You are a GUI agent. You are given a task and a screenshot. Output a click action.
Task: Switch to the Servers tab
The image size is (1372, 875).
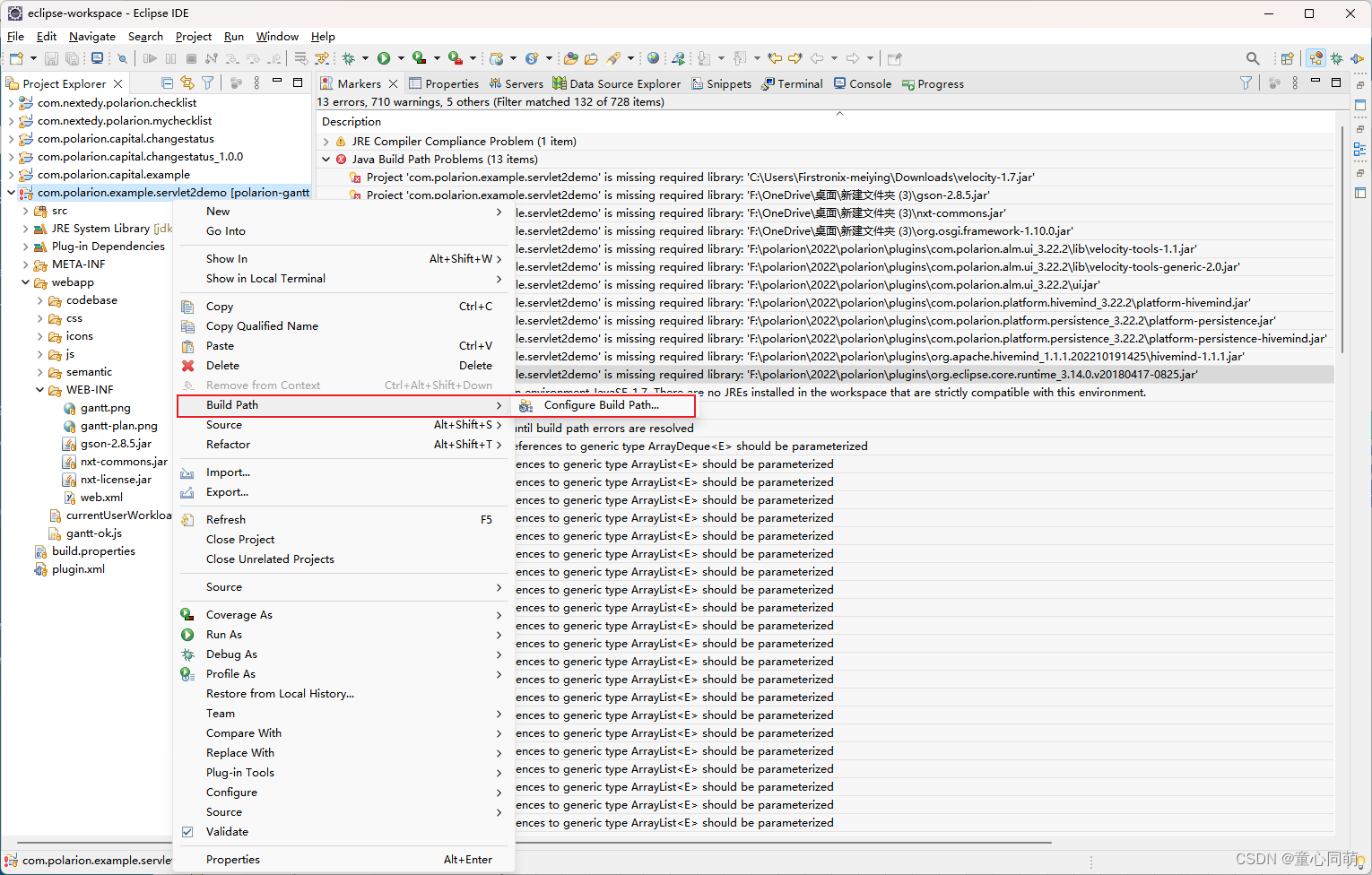click(x=516, y=83)
